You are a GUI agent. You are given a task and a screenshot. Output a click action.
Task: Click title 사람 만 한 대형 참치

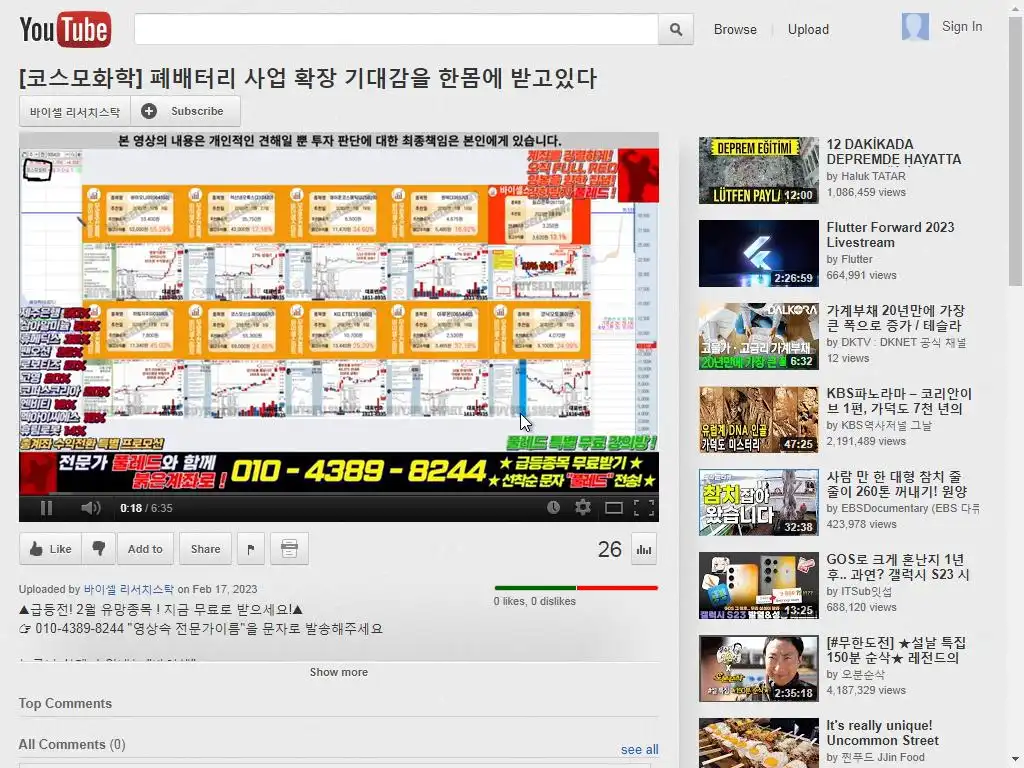(896, 483)
